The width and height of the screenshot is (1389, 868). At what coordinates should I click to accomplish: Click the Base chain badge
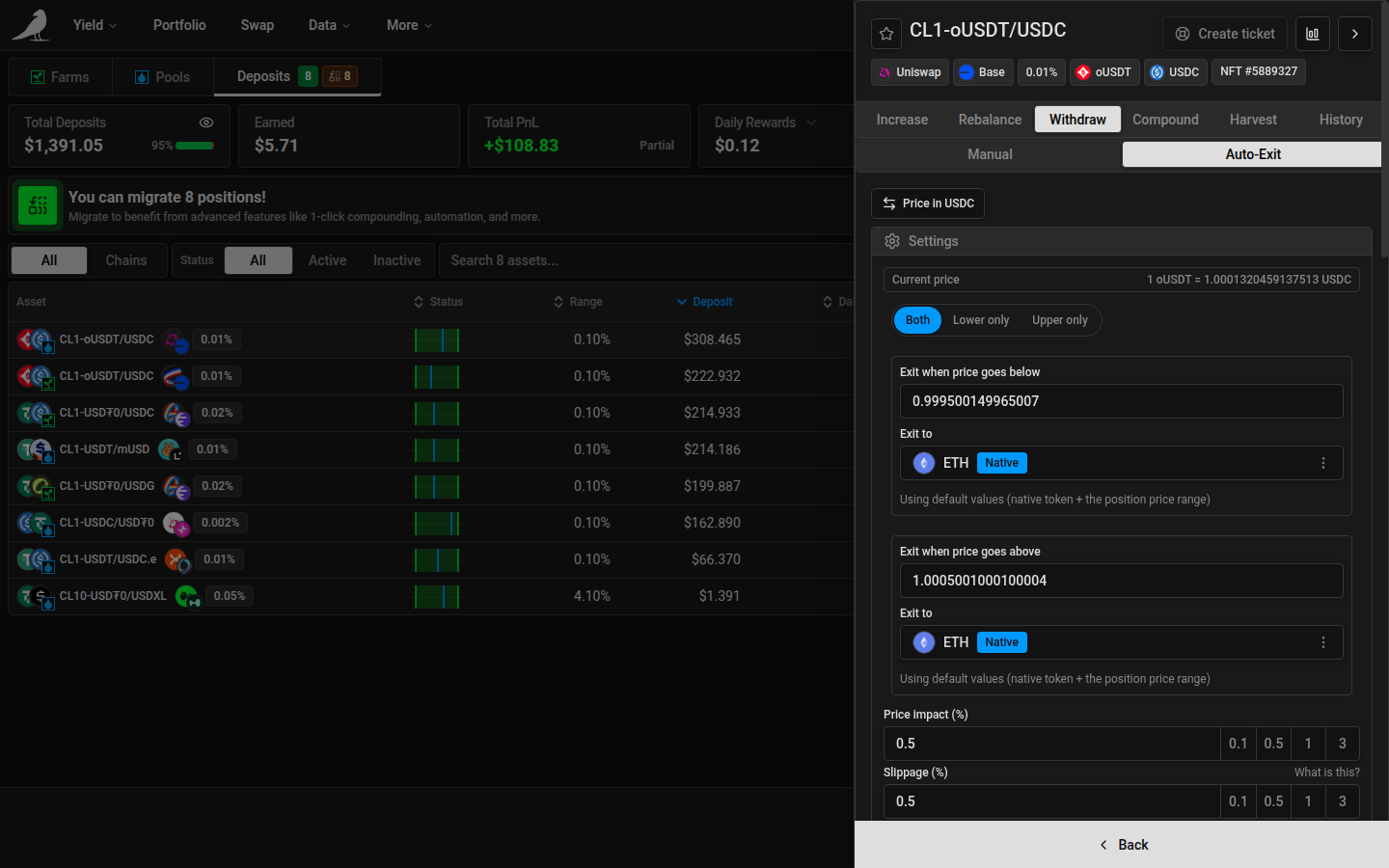(x=982, y=72)
